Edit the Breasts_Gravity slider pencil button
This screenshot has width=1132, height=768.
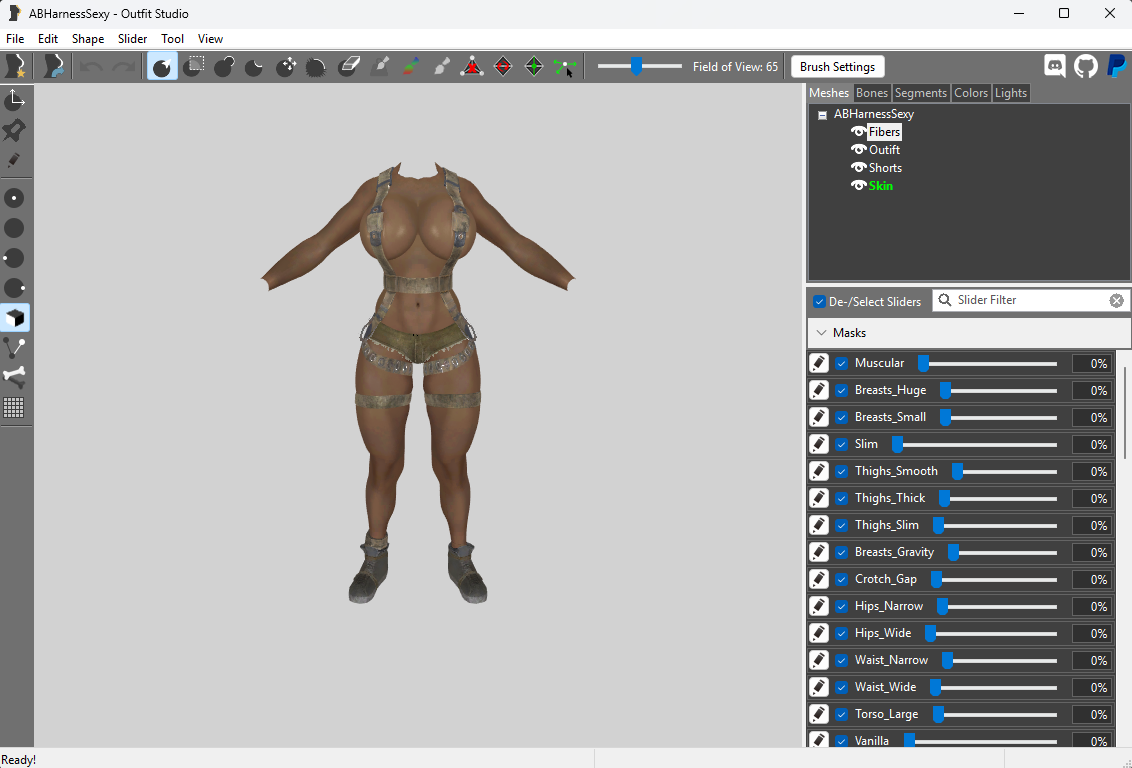pos(819,552)
